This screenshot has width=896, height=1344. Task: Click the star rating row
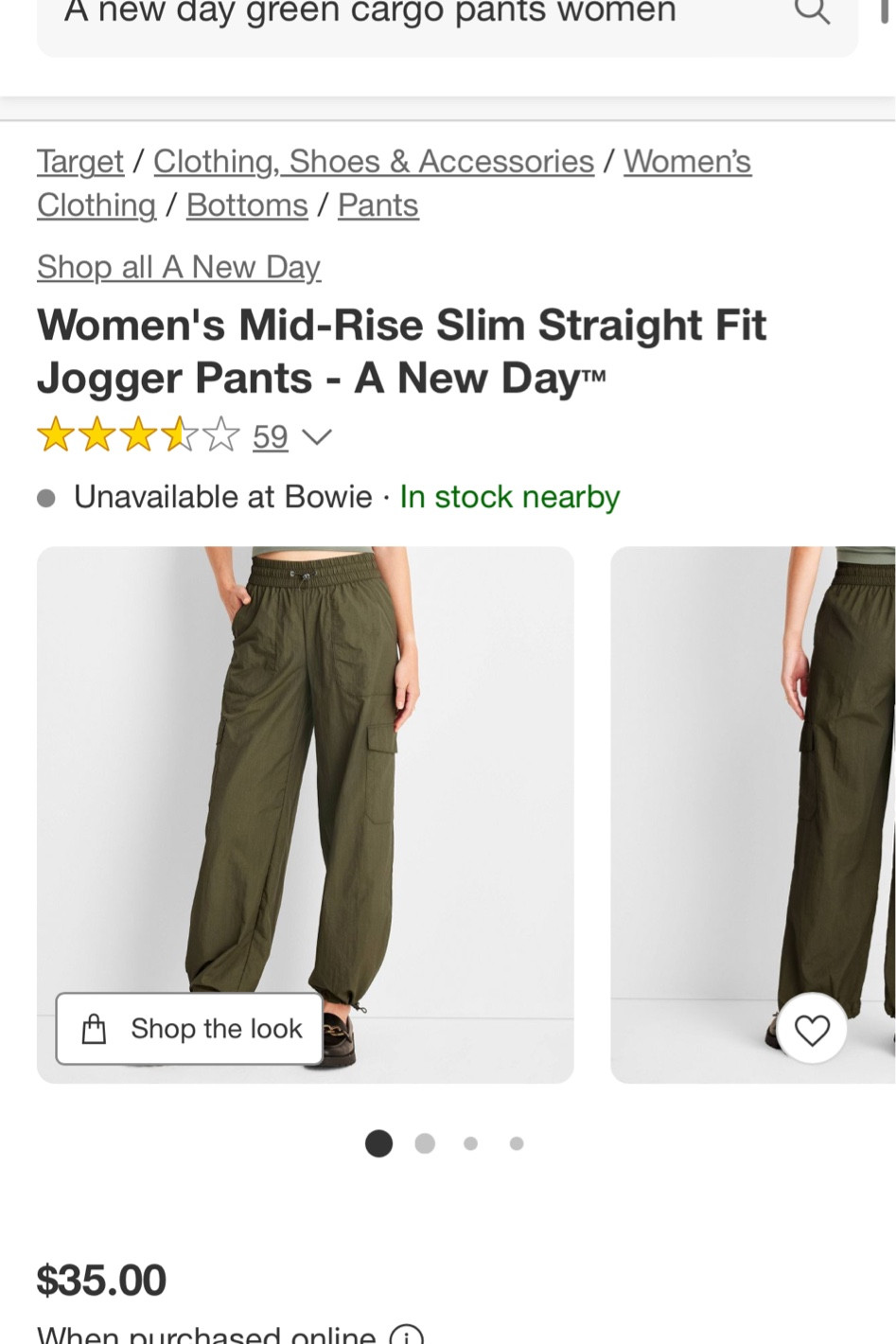click(138, 437)
